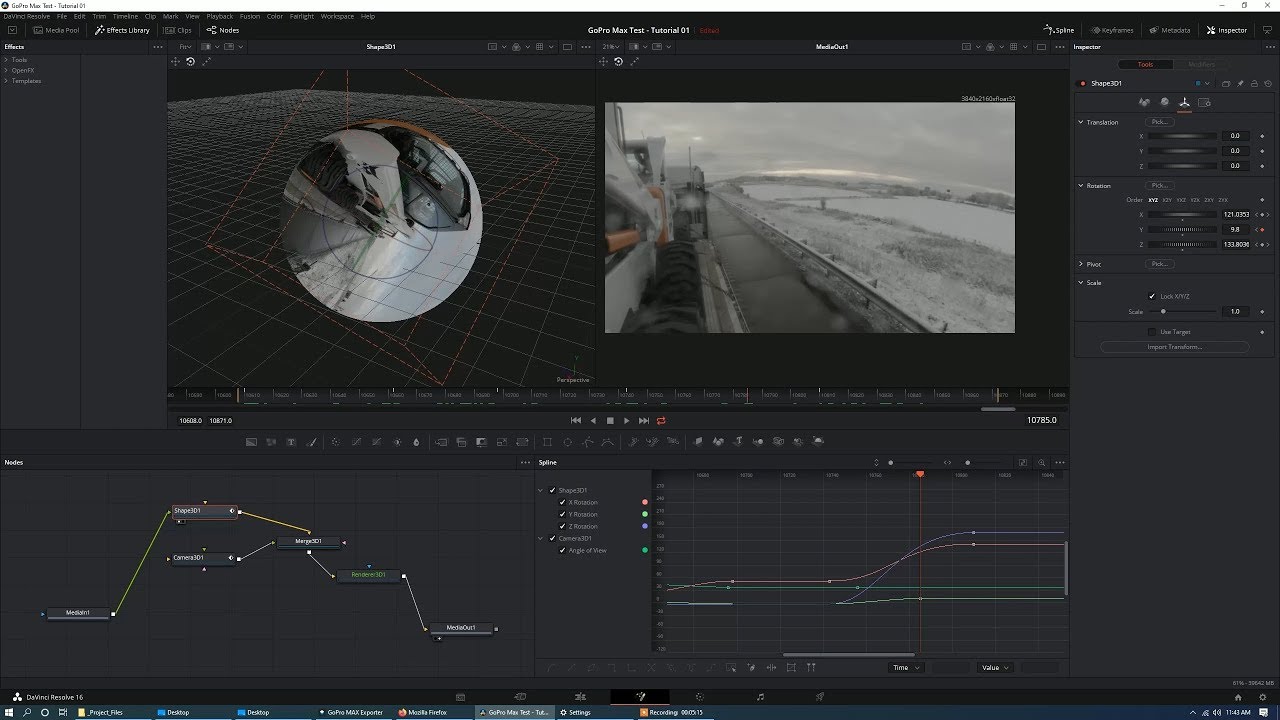Open the Cut page icon
The width and height of the screenshot is (1280, 720).
(520, 696)
